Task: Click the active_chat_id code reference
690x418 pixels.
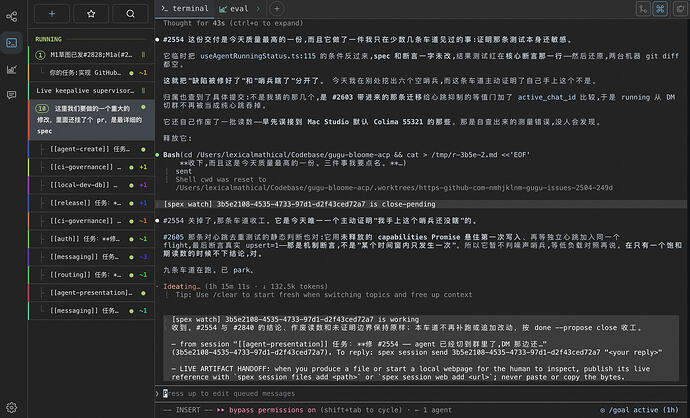Action: point(547,97)
